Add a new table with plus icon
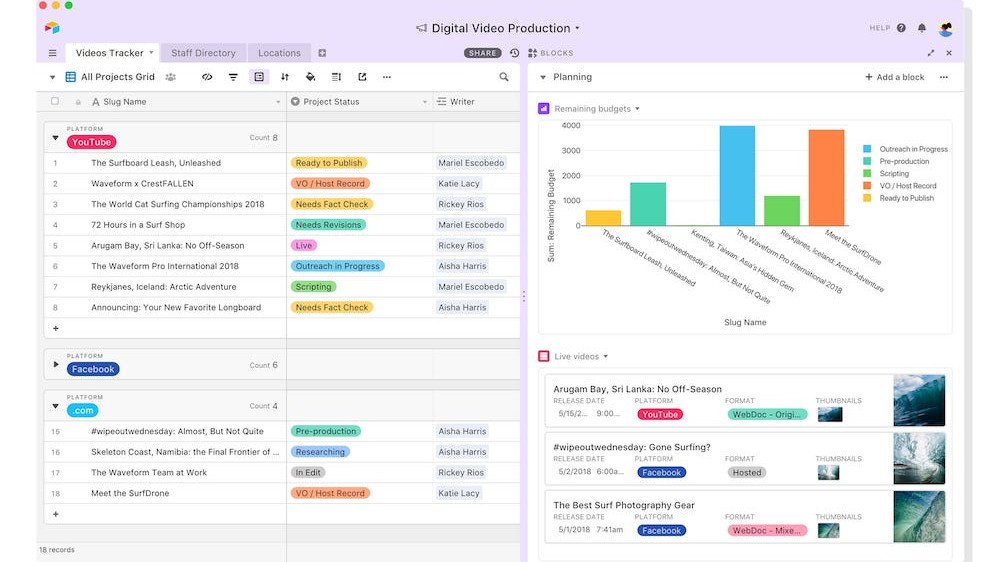This screenshot has width=1000, height=562. click(x=322, y=53)
